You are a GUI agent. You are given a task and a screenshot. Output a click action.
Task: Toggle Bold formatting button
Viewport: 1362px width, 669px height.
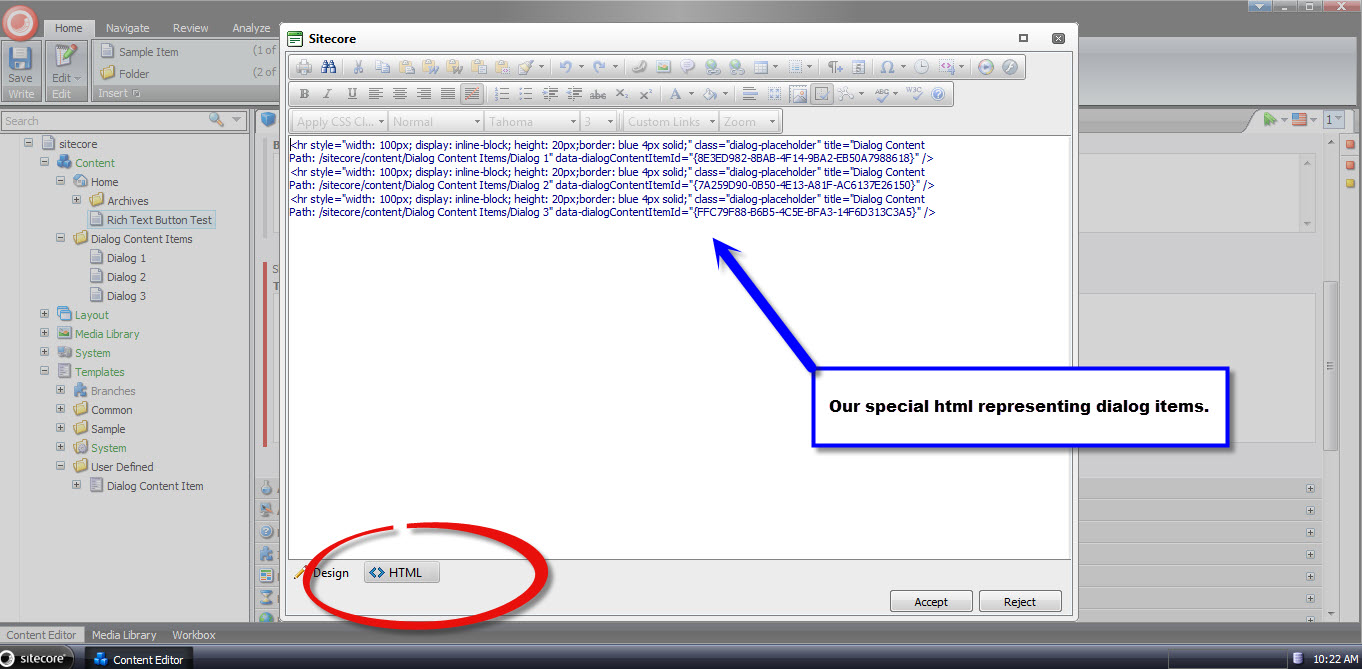pos(304,94)
